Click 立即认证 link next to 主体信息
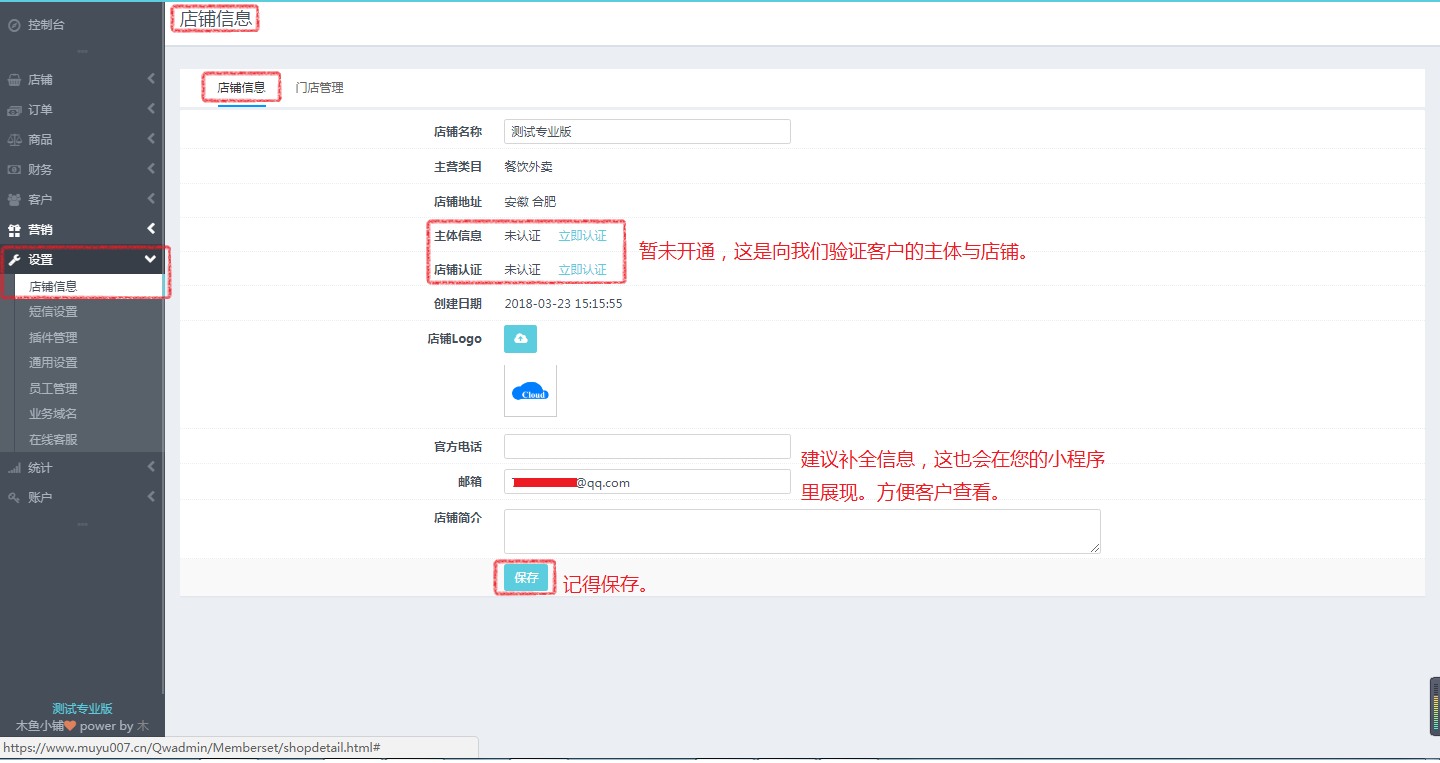 (x=582, y=236)
